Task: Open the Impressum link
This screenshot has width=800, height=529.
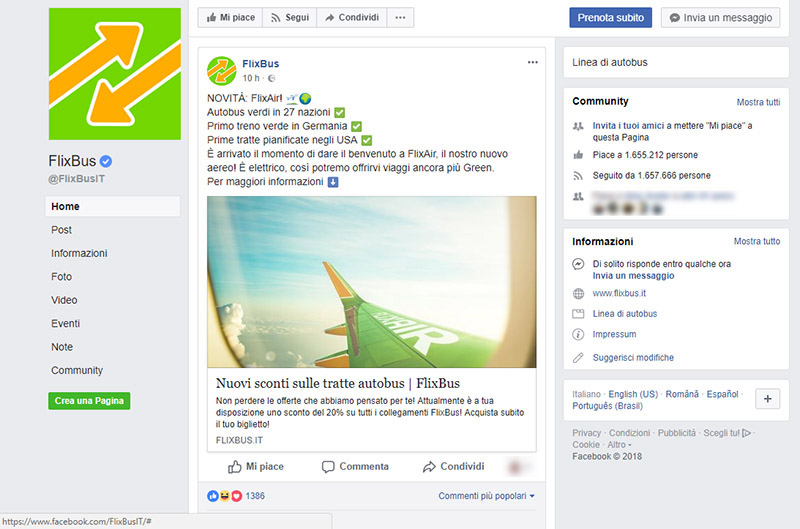Action: tap(614, 334)
